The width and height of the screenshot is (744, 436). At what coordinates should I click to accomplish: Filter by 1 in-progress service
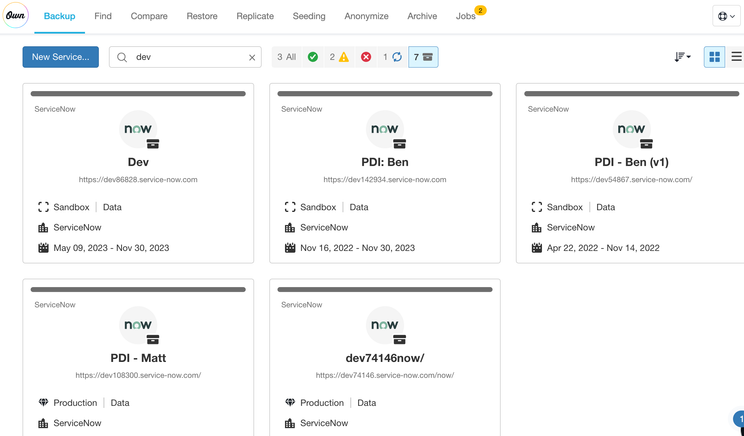coord(392,57)
